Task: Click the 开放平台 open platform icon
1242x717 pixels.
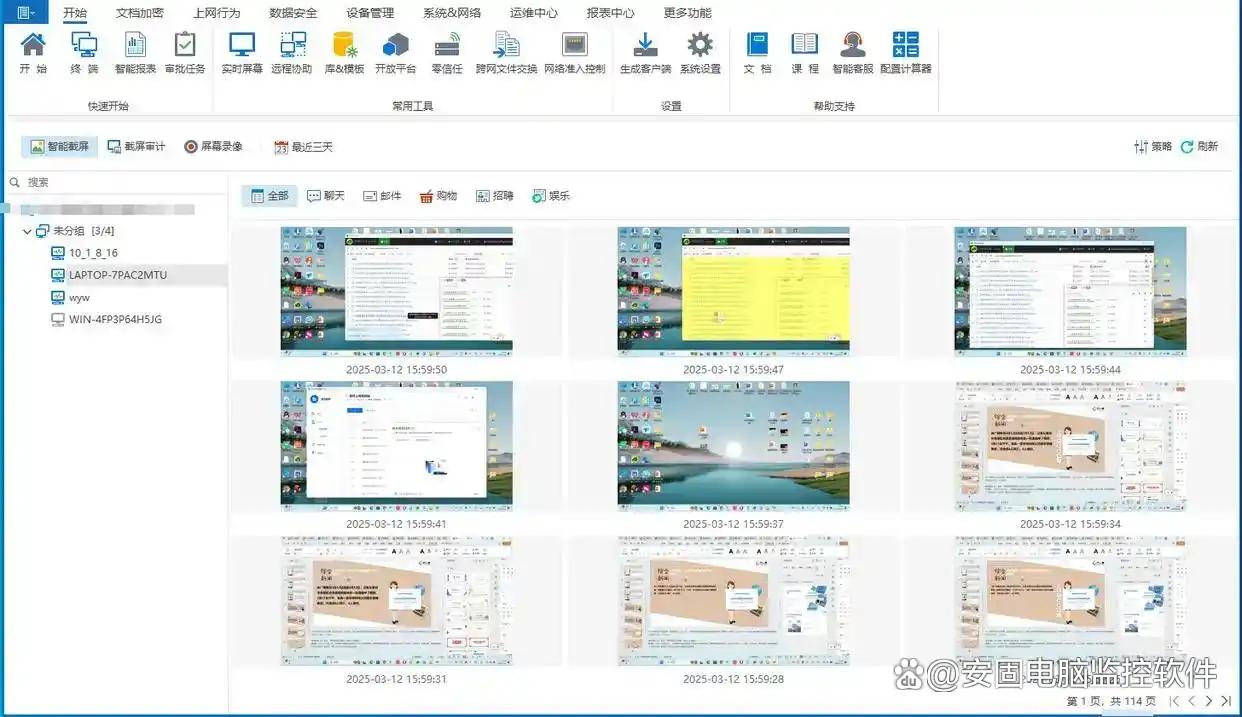Action: click(x=396, y=53)
